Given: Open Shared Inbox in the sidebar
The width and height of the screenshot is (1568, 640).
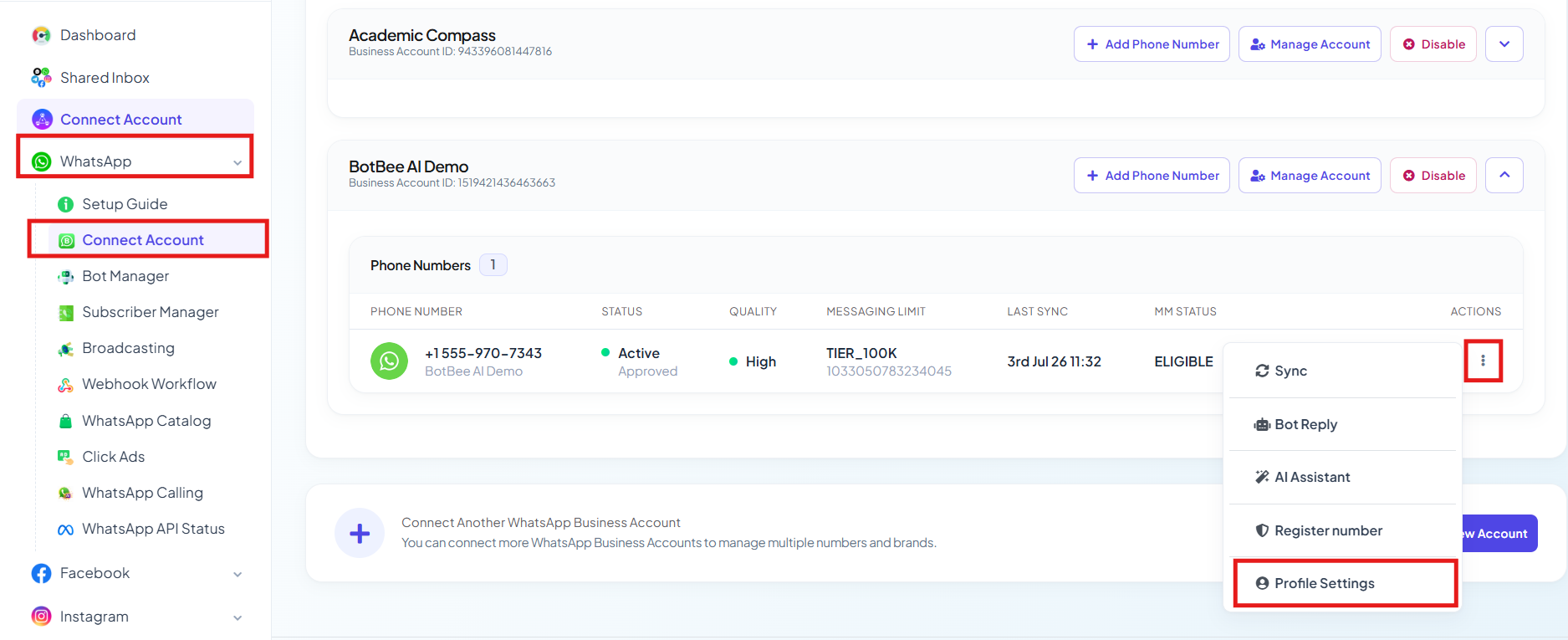Looking at the screenshot, I should 105,78.
